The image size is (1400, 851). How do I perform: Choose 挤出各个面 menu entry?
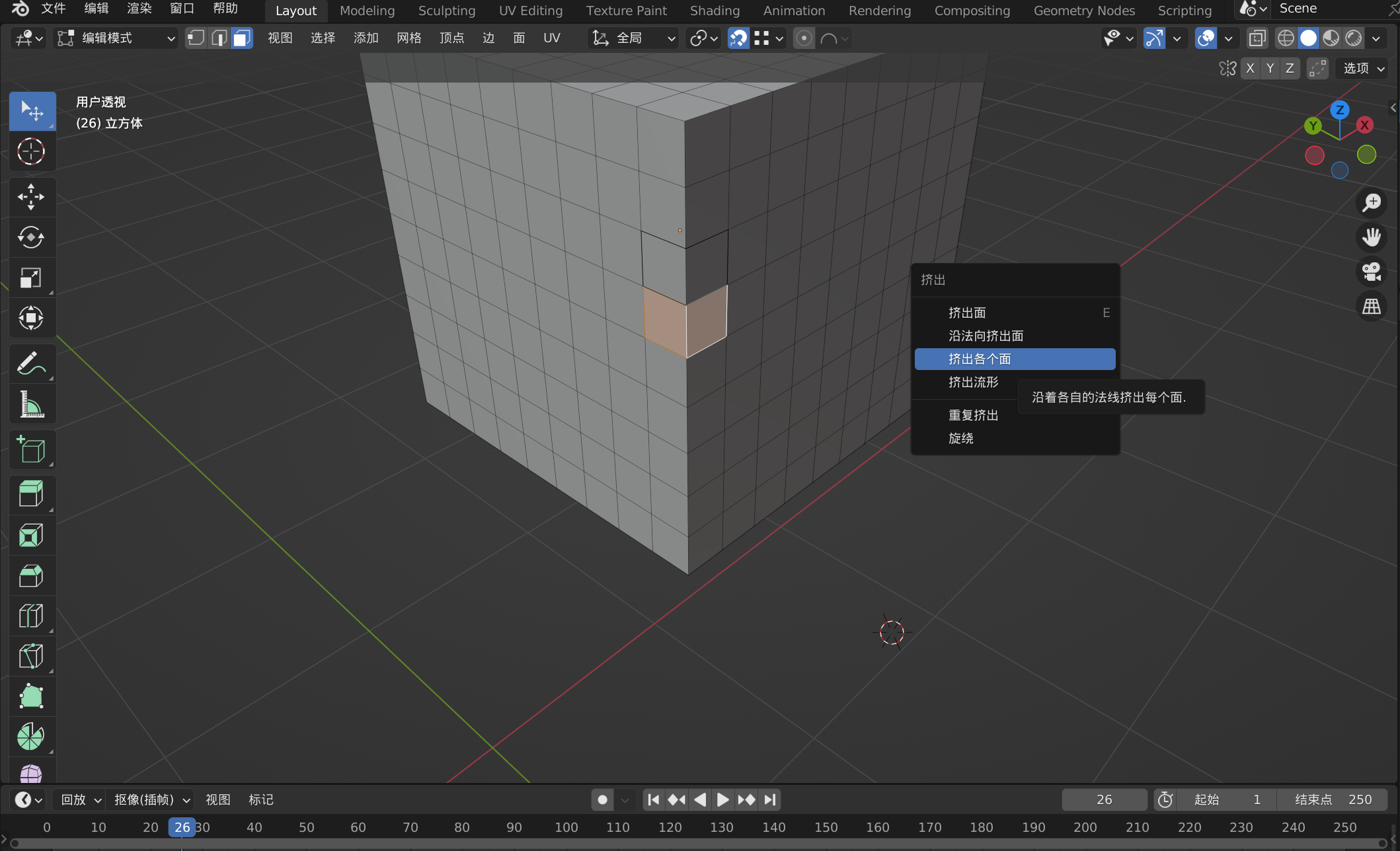click(1015, 359)
